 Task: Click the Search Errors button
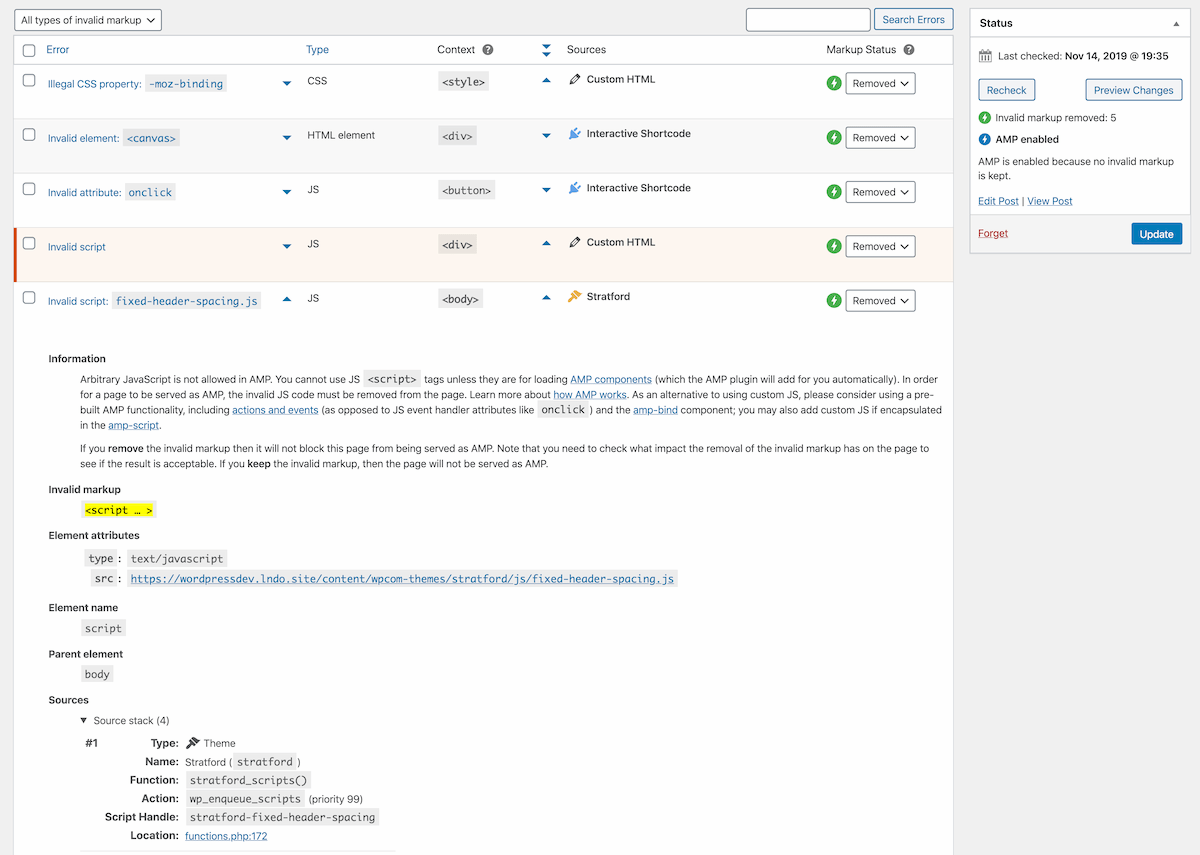[913, 19]
